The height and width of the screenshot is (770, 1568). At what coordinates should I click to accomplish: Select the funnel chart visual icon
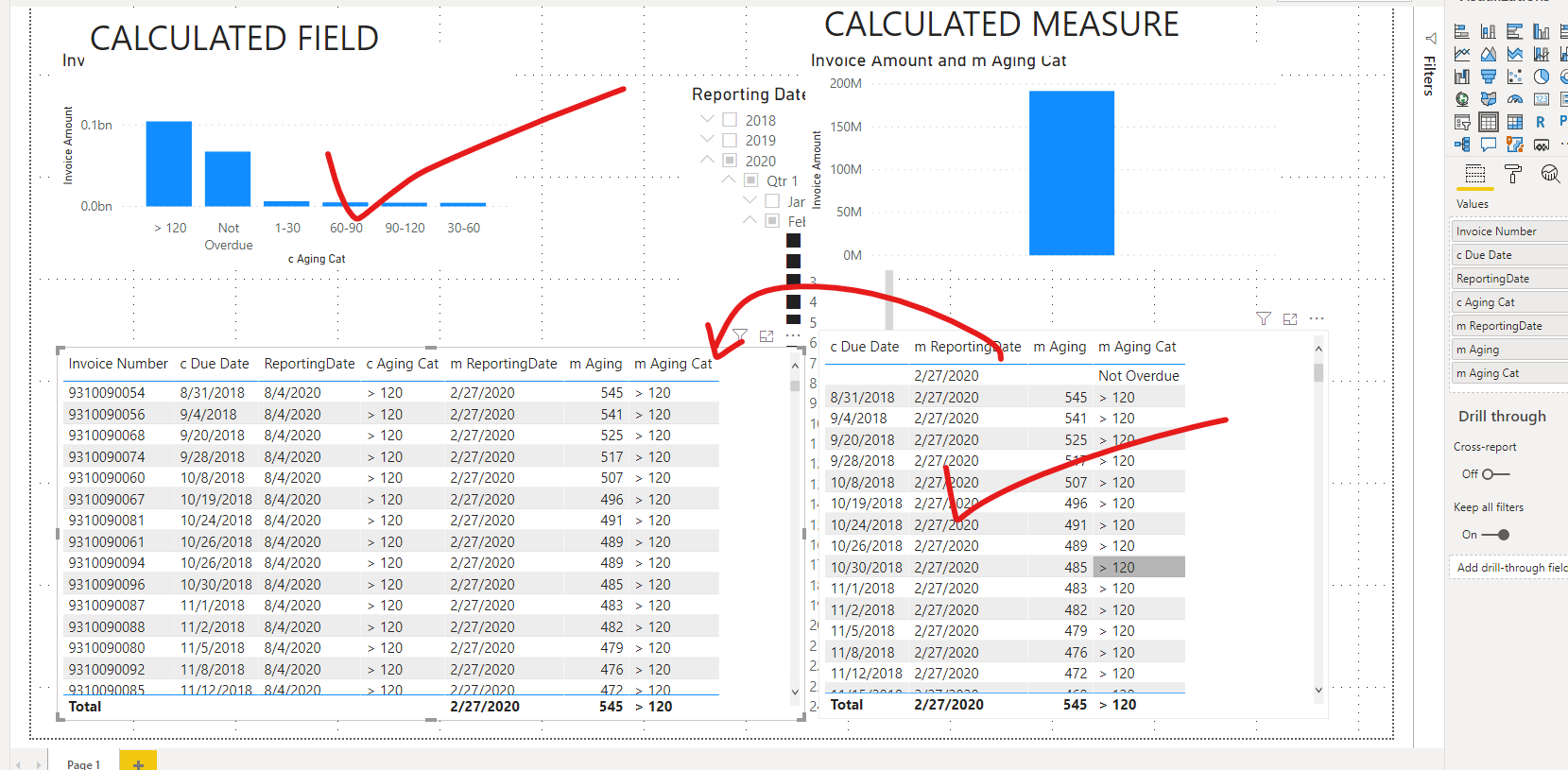pos(1489,77)
